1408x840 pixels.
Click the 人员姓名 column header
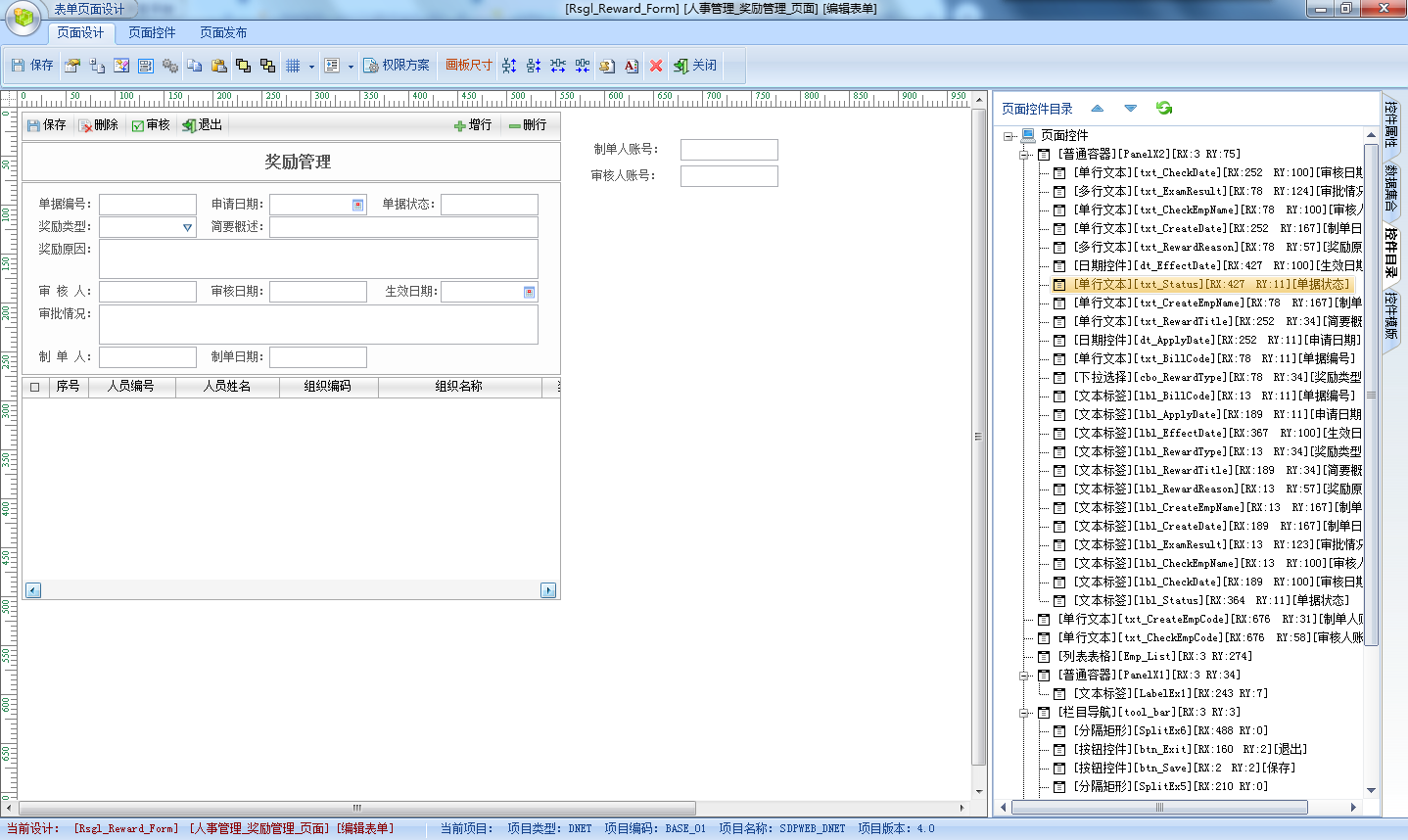pyautogui.click(x=227, y=387)
